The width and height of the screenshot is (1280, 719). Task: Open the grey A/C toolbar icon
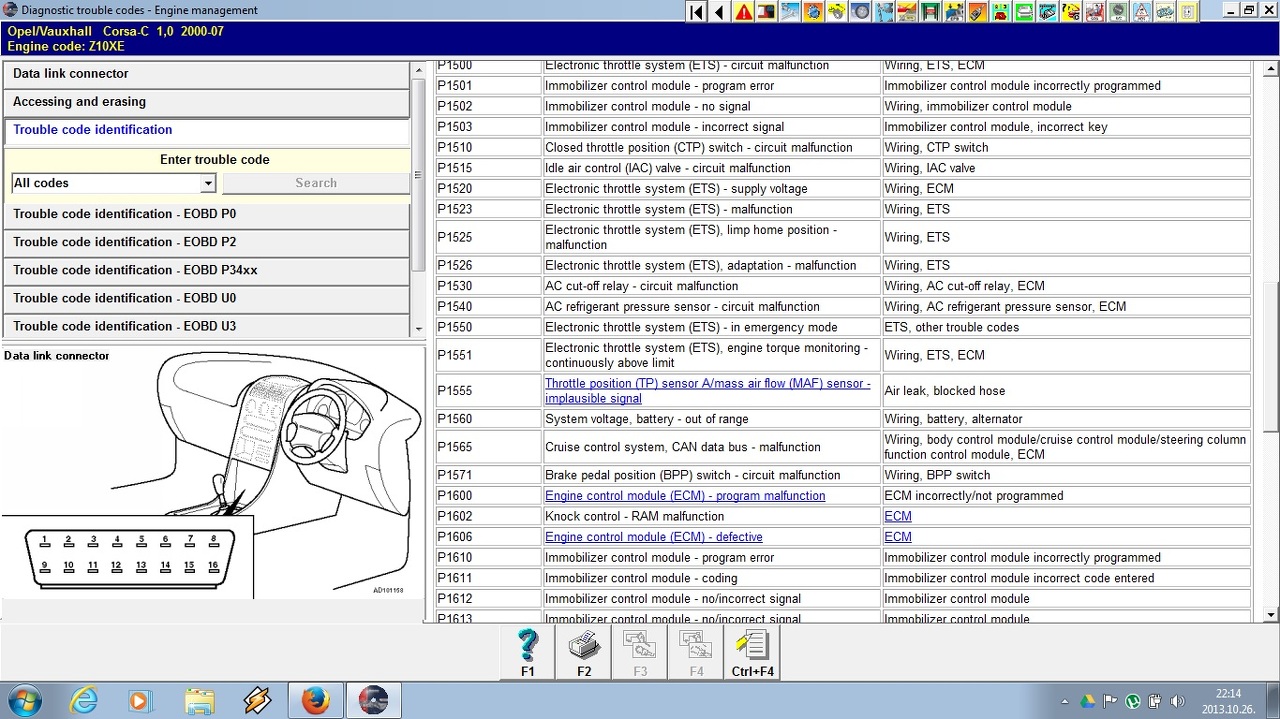(1118, 12)
